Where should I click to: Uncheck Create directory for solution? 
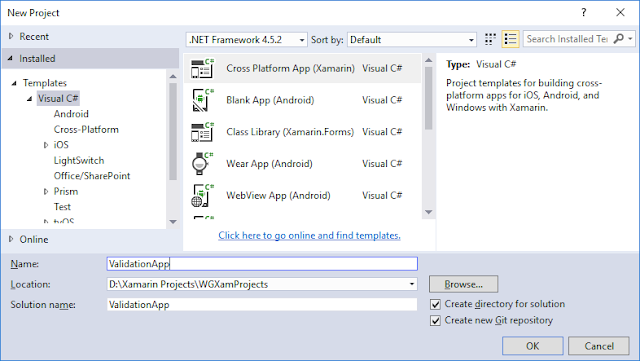pyautogui.click(x=436, y=304)
